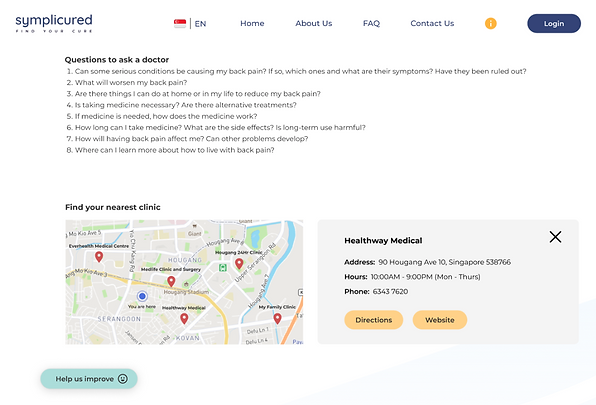Open the Contact Us page
The width and height of the screenshot is (596, 405).
pos(432,24)
